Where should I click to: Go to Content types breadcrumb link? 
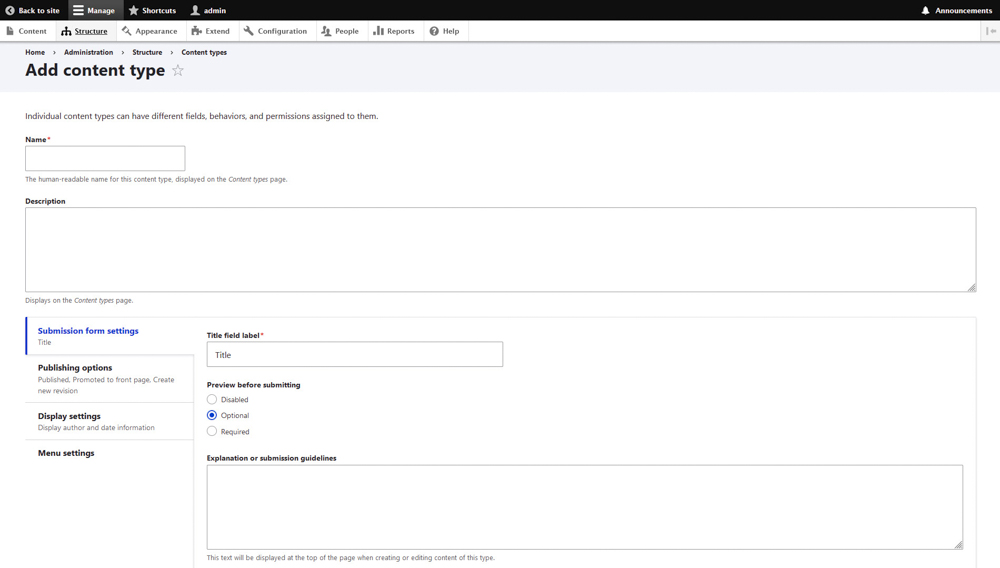point(204,52)
